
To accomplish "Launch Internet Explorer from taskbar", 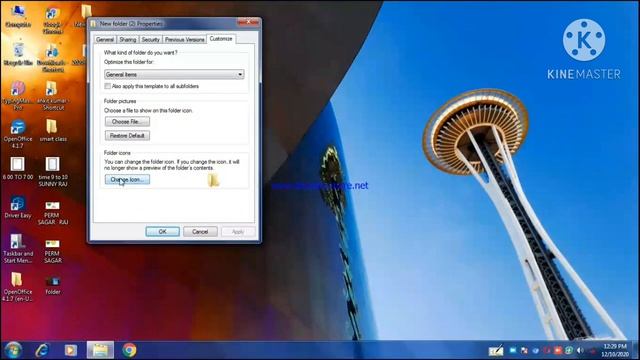I will (x=42, y=350).
